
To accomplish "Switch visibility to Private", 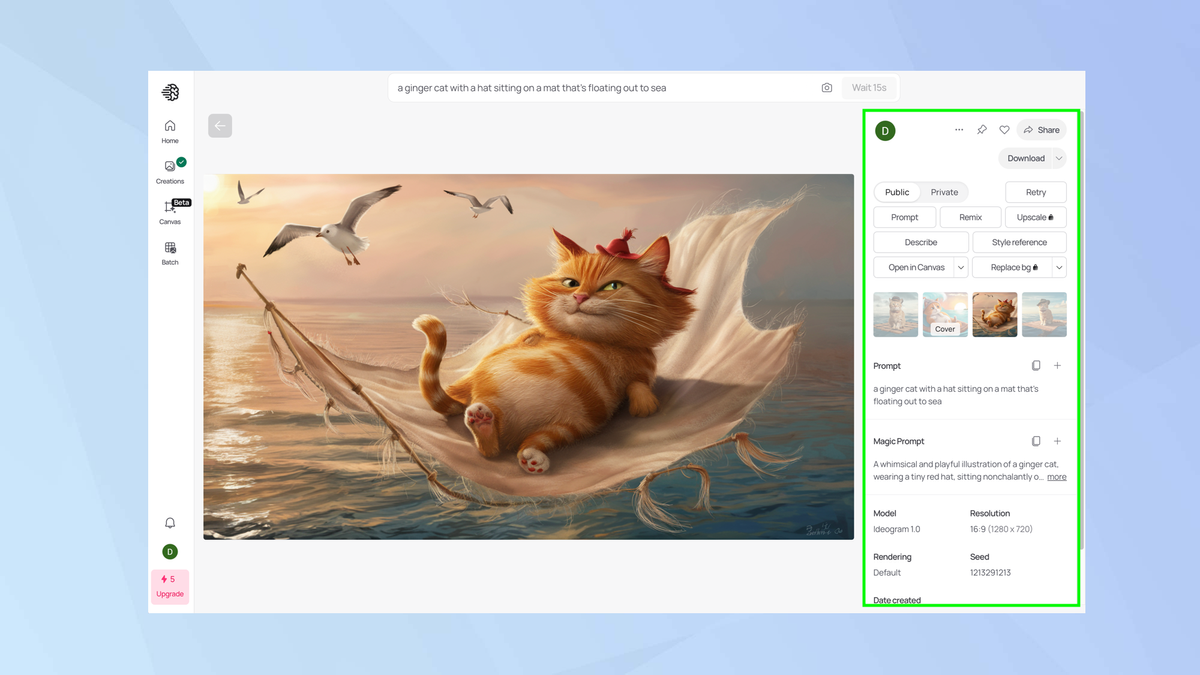I will pyautogui.click(x=944, y=192).
